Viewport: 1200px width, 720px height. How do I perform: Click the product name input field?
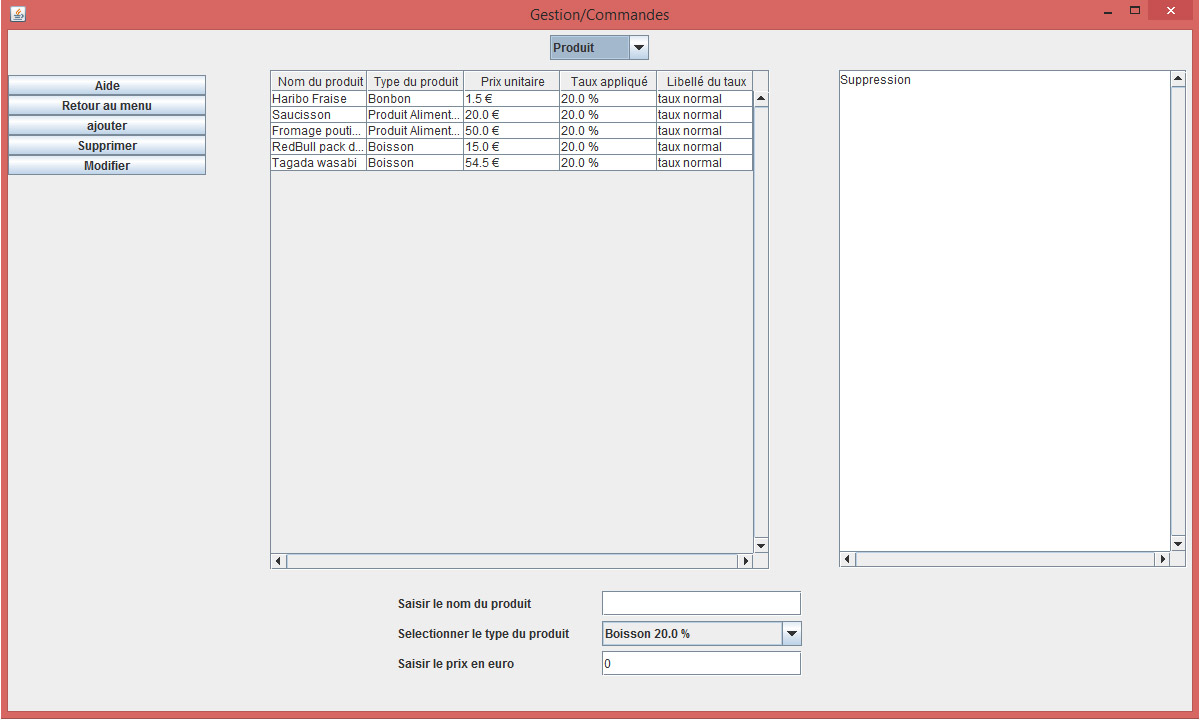click(701, 603)
